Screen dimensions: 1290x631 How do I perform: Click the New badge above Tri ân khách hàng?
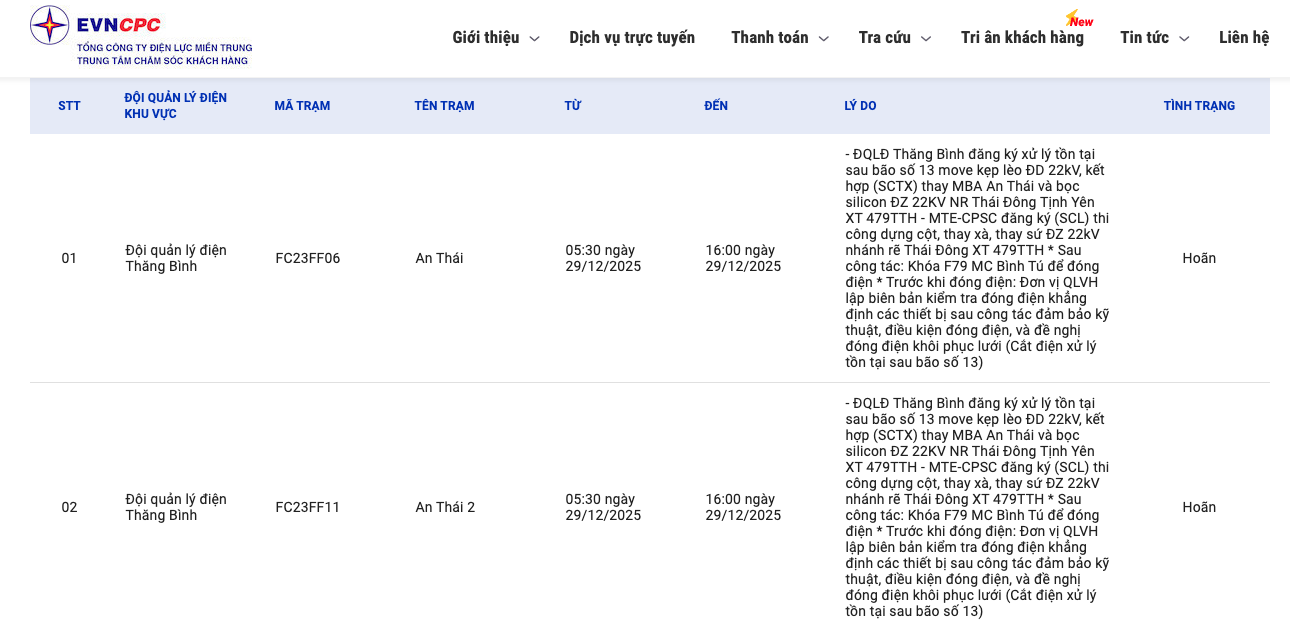tap(1080, 20)
